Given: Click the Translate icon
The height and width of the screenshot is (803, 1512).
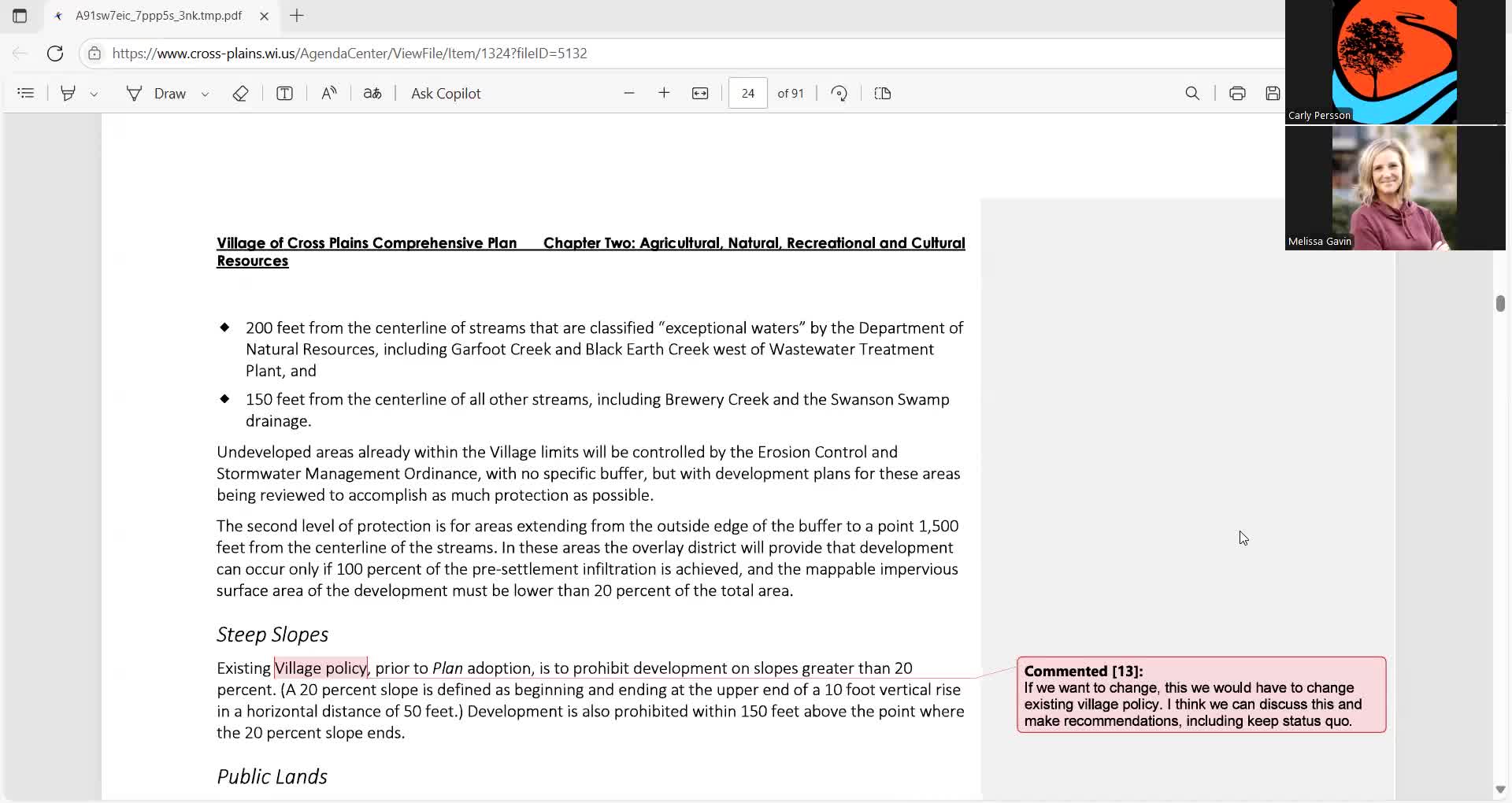Looking at the screenshot, I should (x=372, y=93).
